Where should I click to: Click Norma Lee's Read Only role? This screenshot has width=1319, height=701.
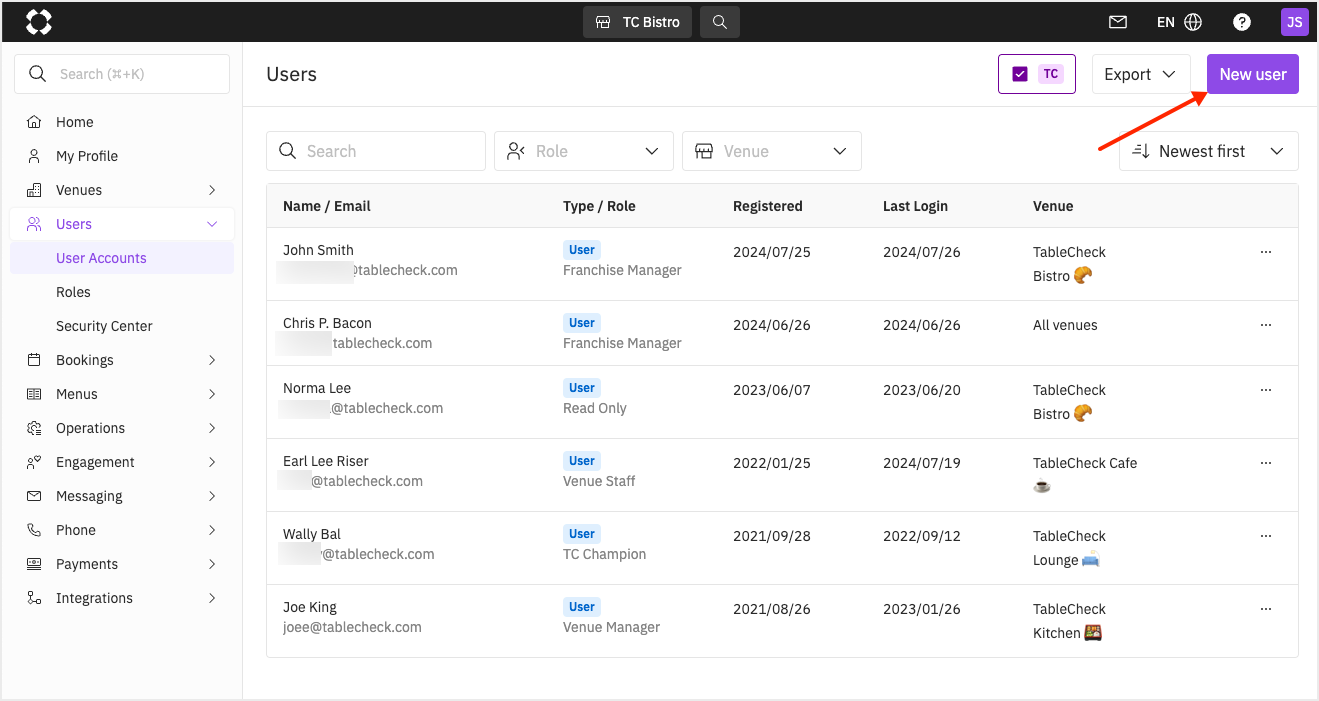[x=595, y=408]
